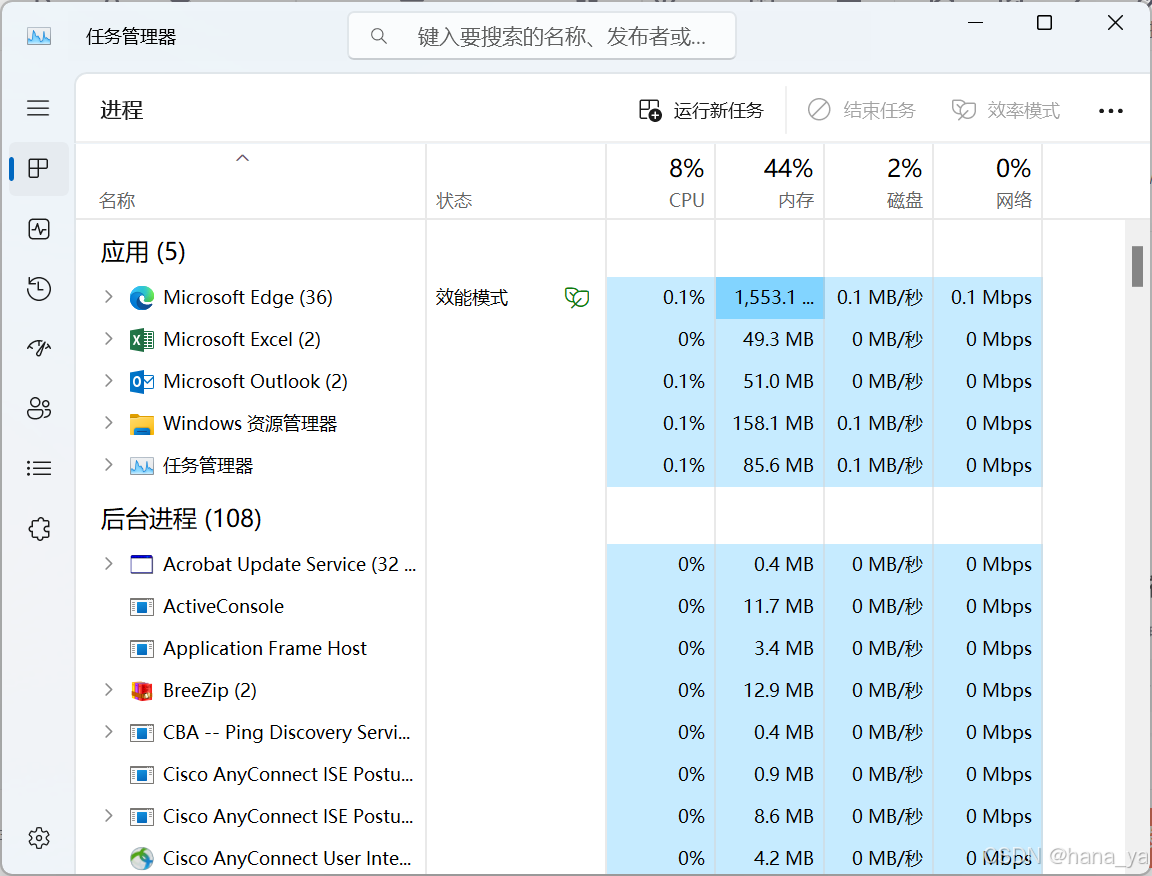
Task: Click the 任务管理器 process row icon
Action: tap(141, 466)
